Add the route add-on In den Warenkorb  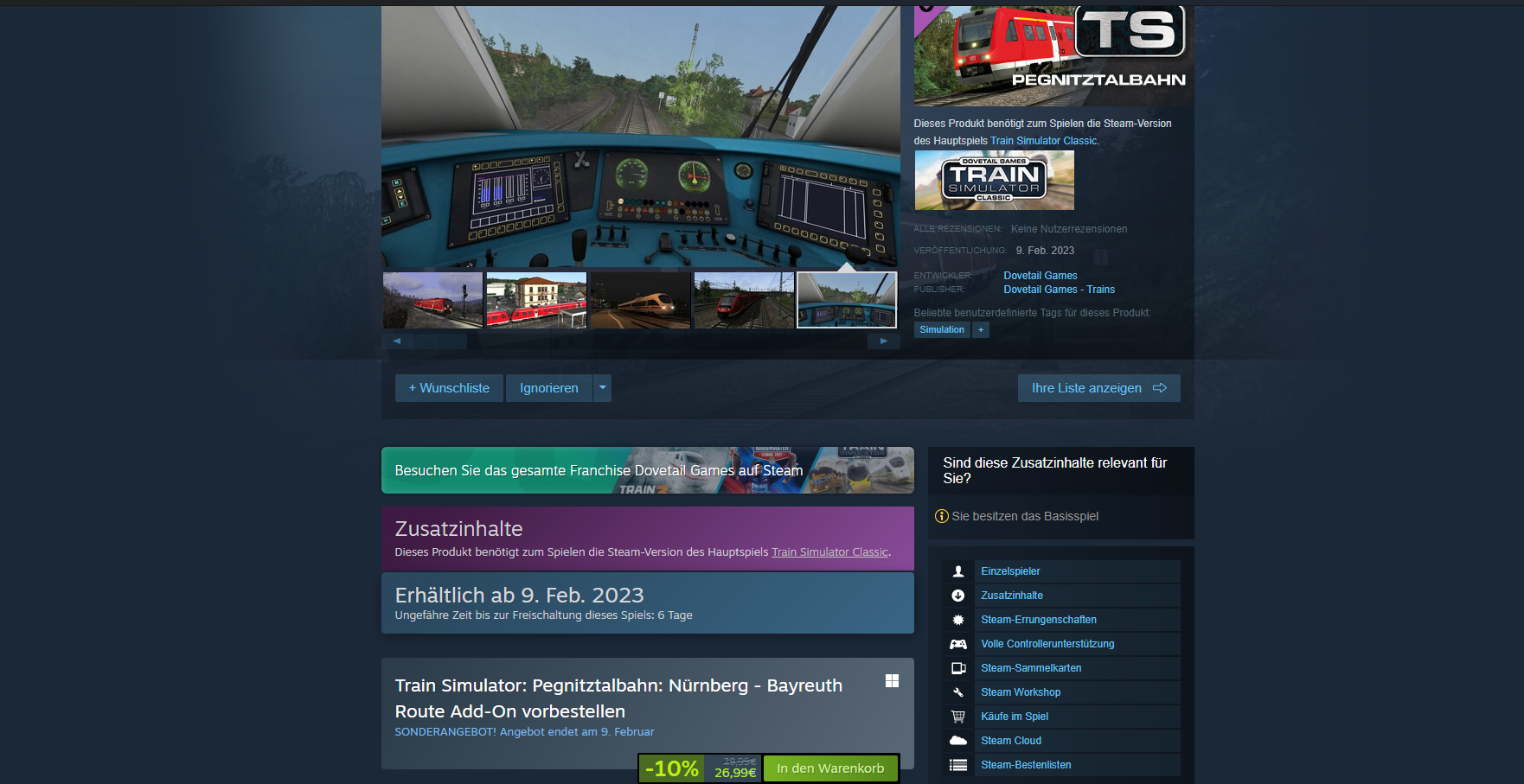pyautogui.click(x=830, y=768)
